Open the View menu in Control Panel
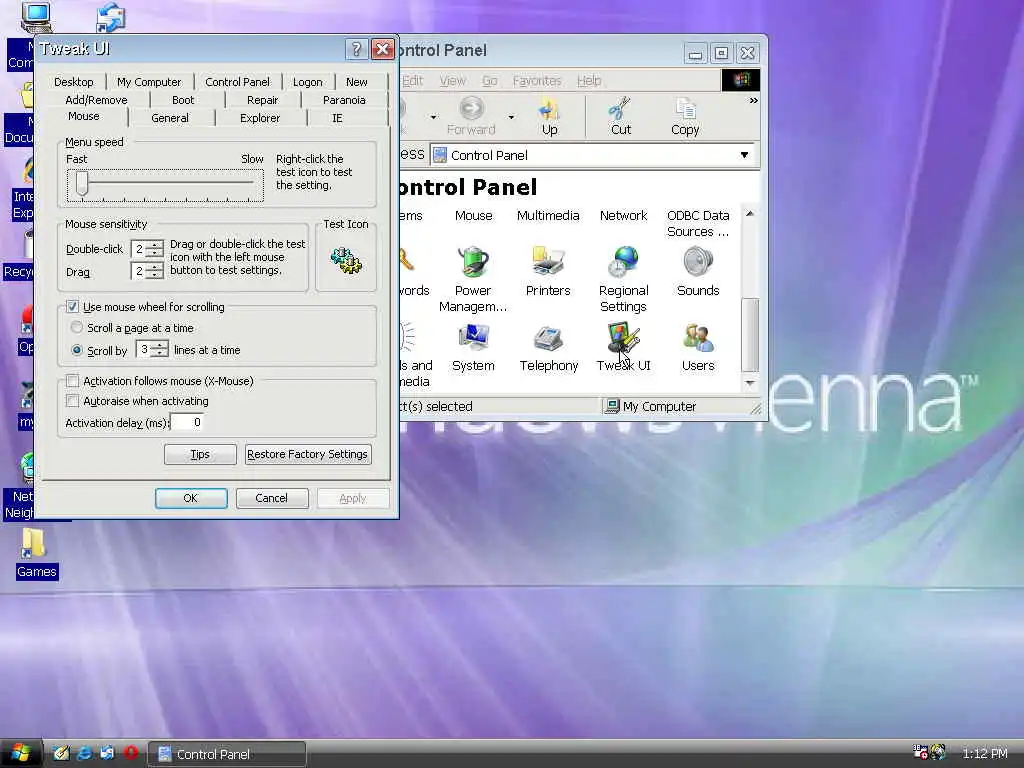Screen dimensions: 1024x768 pos(452,80)
